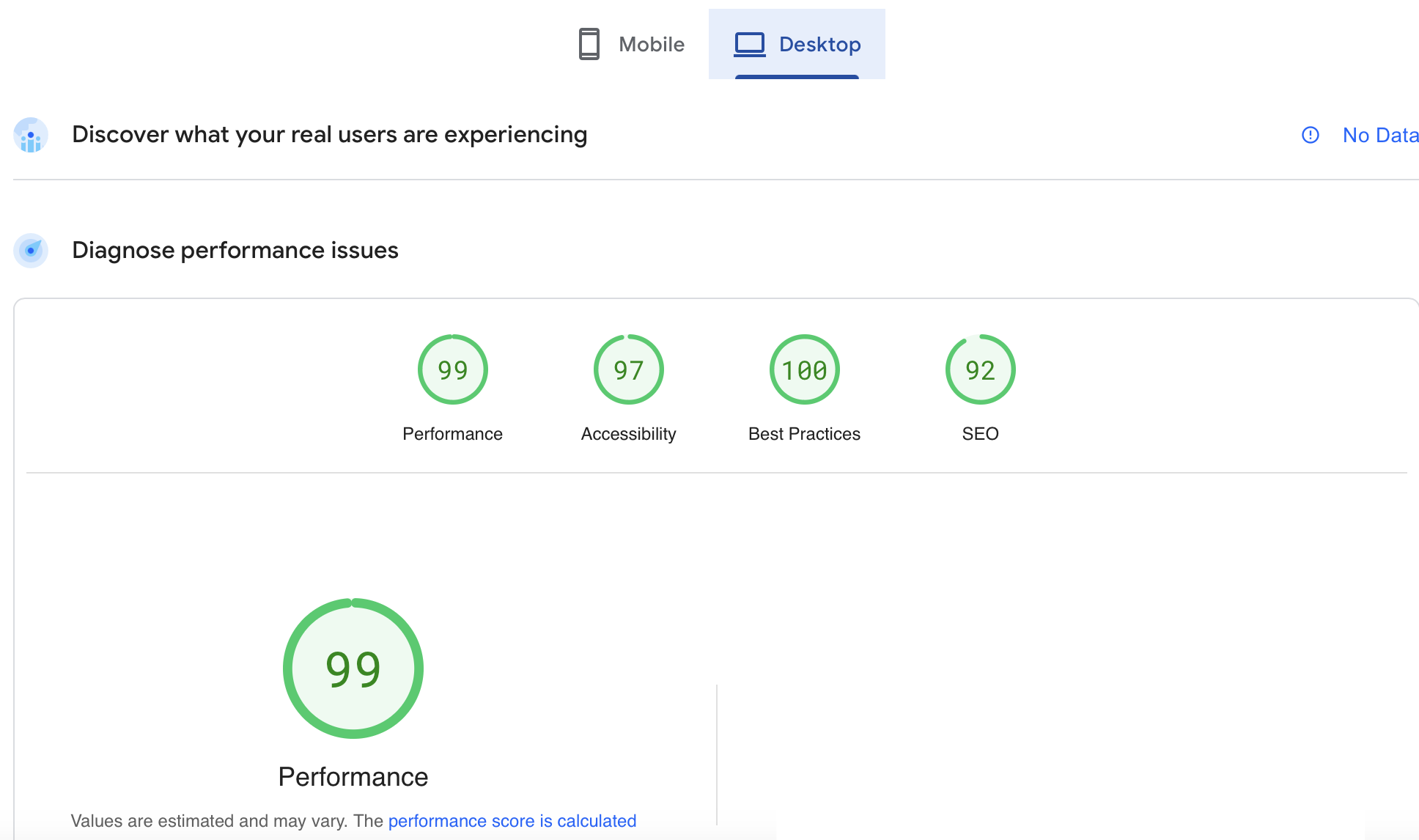The width and height of the screenshot is (1419, 840).
Task: Click the real users experience icon
Action: 31,135
